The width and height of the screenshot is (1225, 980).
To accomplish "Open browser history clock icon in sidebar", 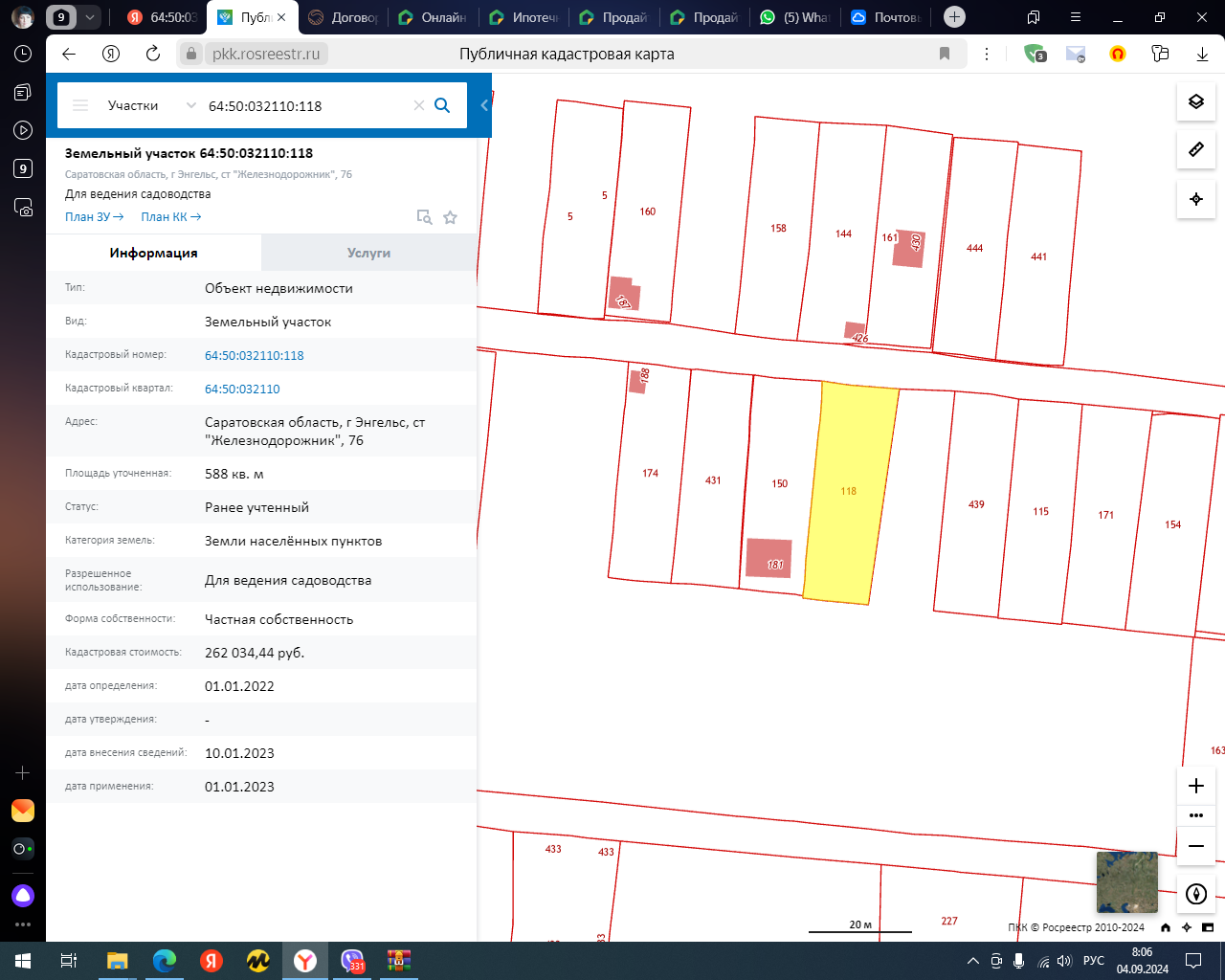I will point(23,55).
